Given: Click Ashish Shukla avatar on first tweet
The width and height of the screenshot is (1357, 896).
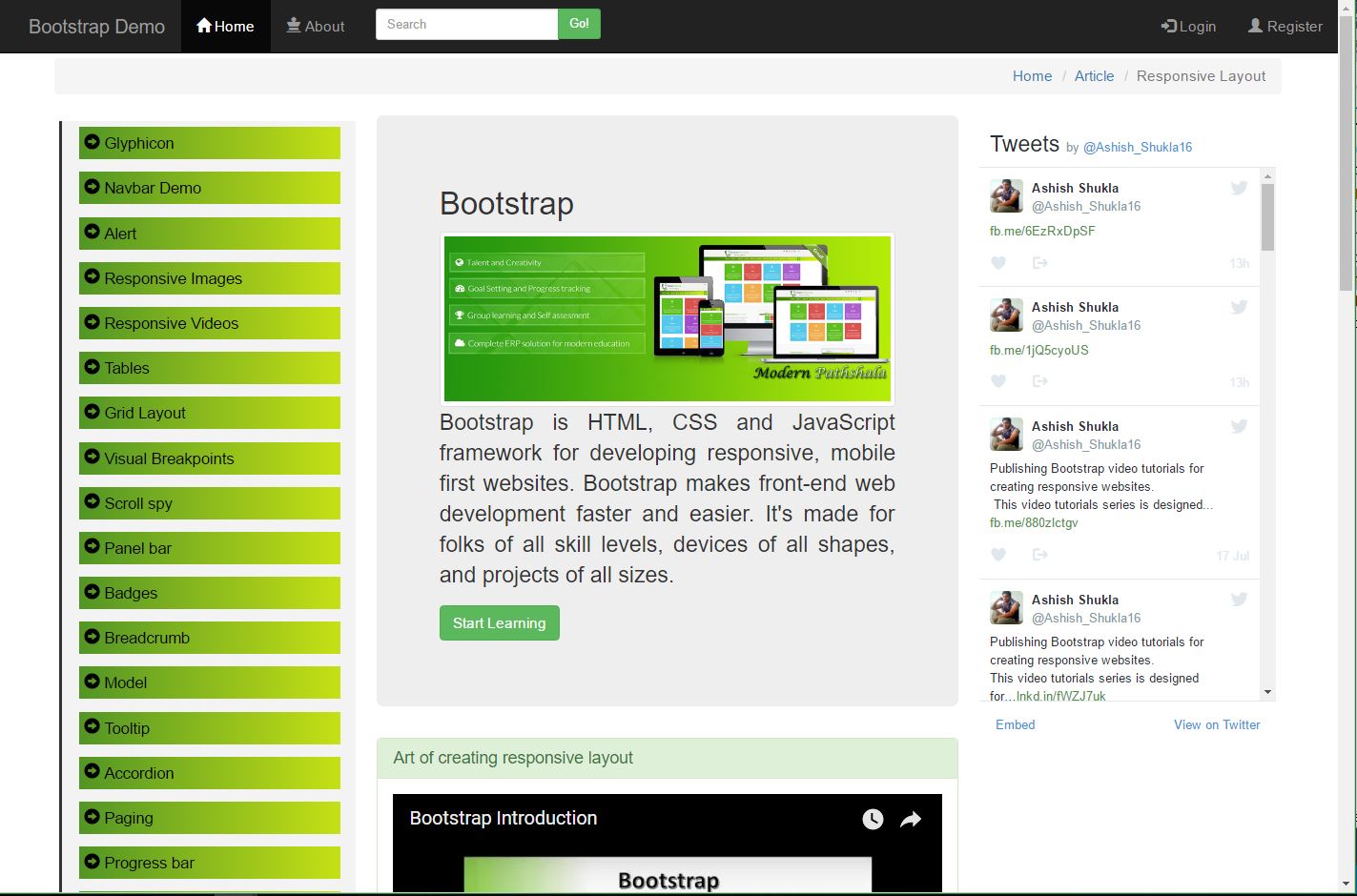Looking at the screenshot, I should (1006, 195).
